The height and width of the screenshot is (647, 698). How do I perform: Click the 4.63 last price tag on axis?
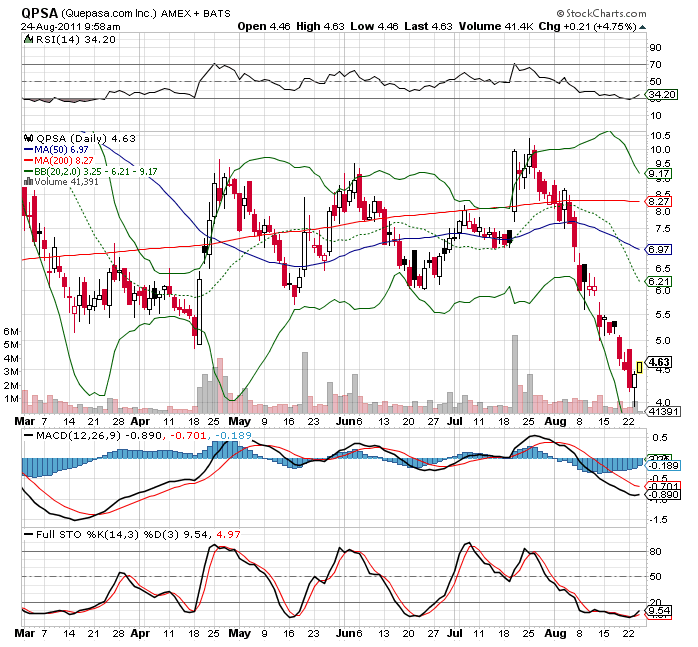(x=658, y=362)
